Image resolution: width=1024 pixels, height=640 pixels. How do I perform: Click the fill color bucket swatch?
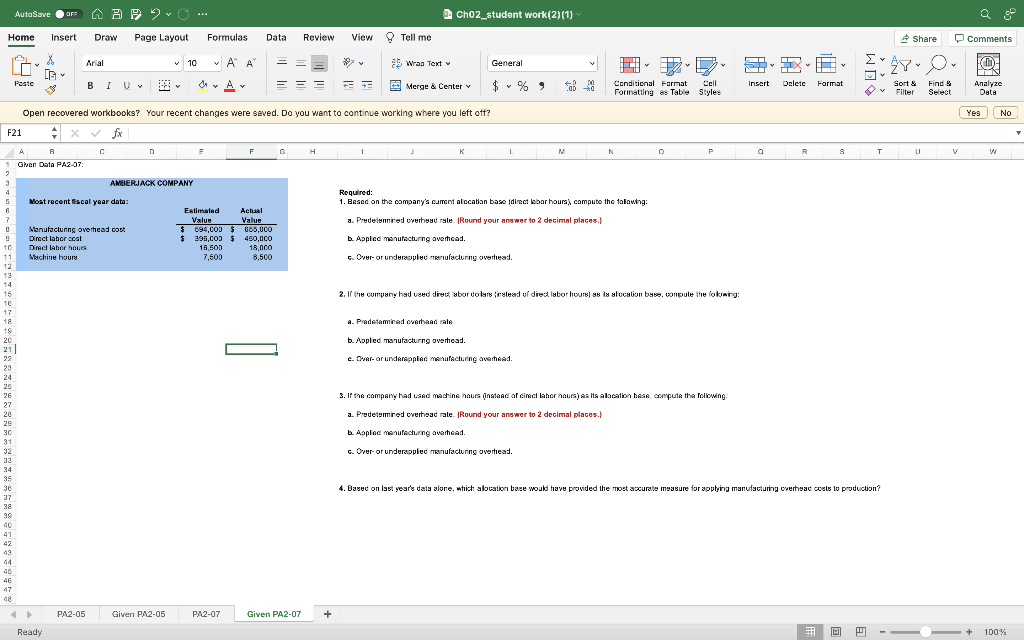click(x=202, y=86)
